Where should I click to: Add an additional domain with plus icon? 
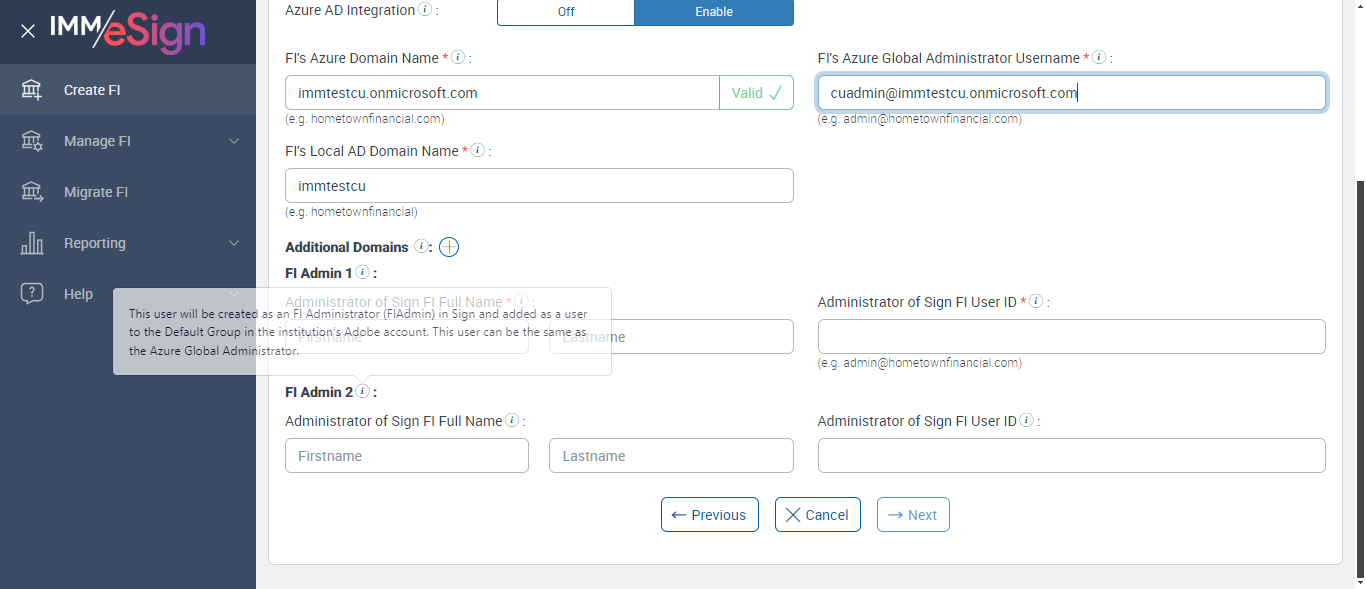coord(449,247)
